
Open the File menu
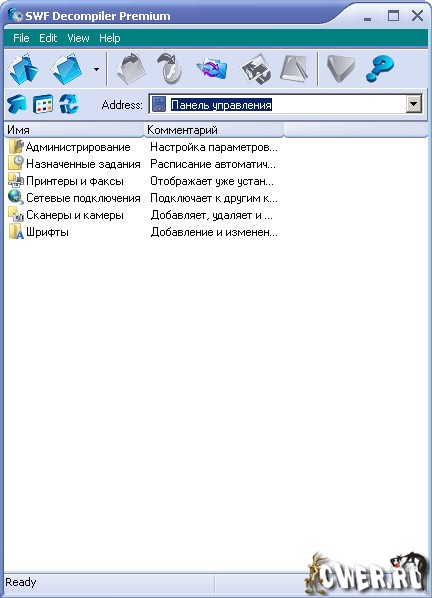(21, 38)
